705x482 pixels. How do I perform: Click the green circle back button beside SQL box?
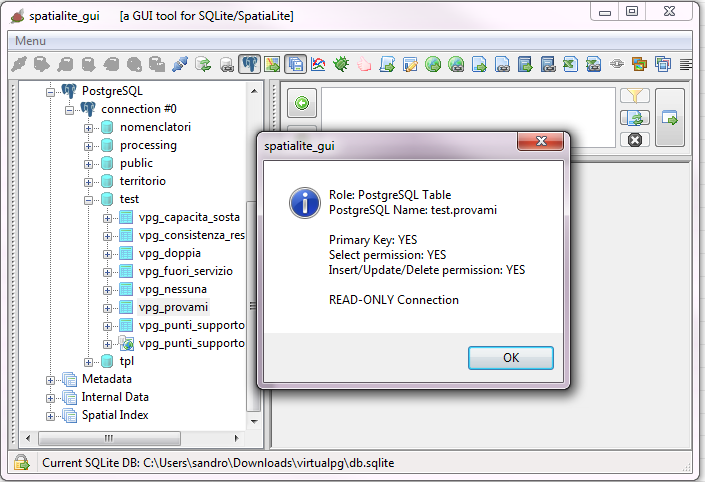[302, 103]
